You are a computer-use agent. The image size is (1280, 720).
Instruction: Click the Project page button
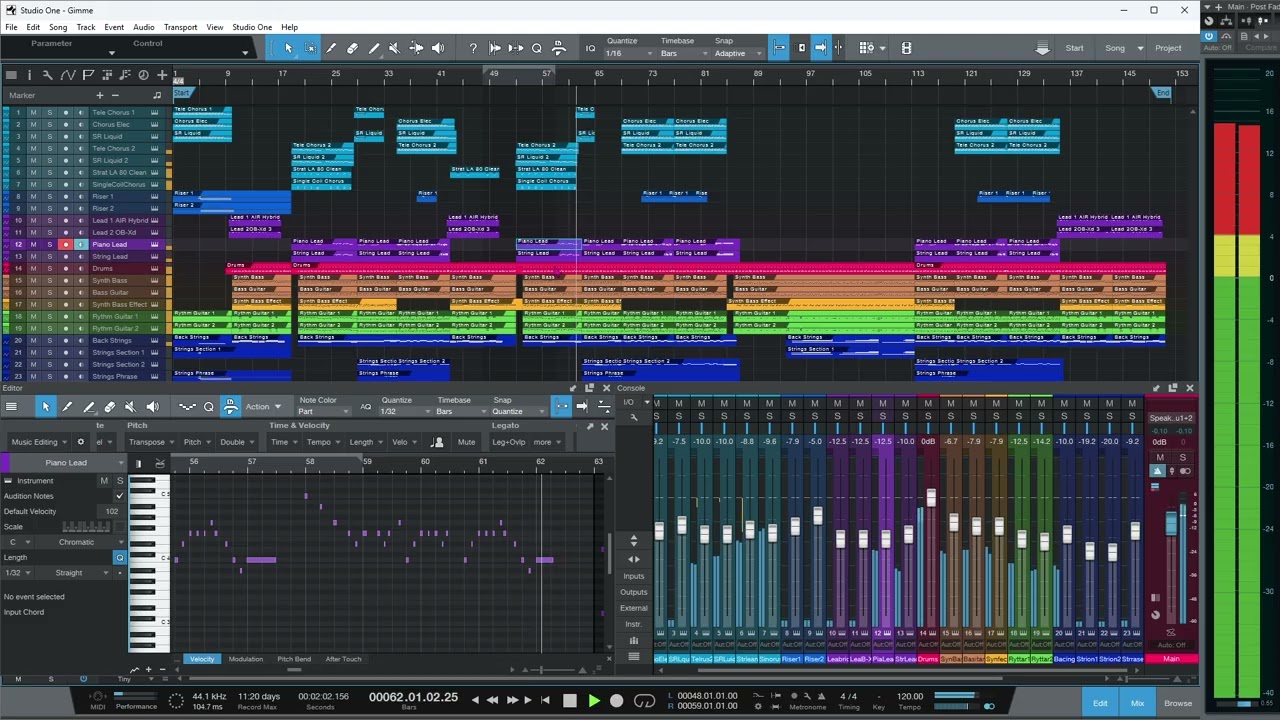[1168, 48]
